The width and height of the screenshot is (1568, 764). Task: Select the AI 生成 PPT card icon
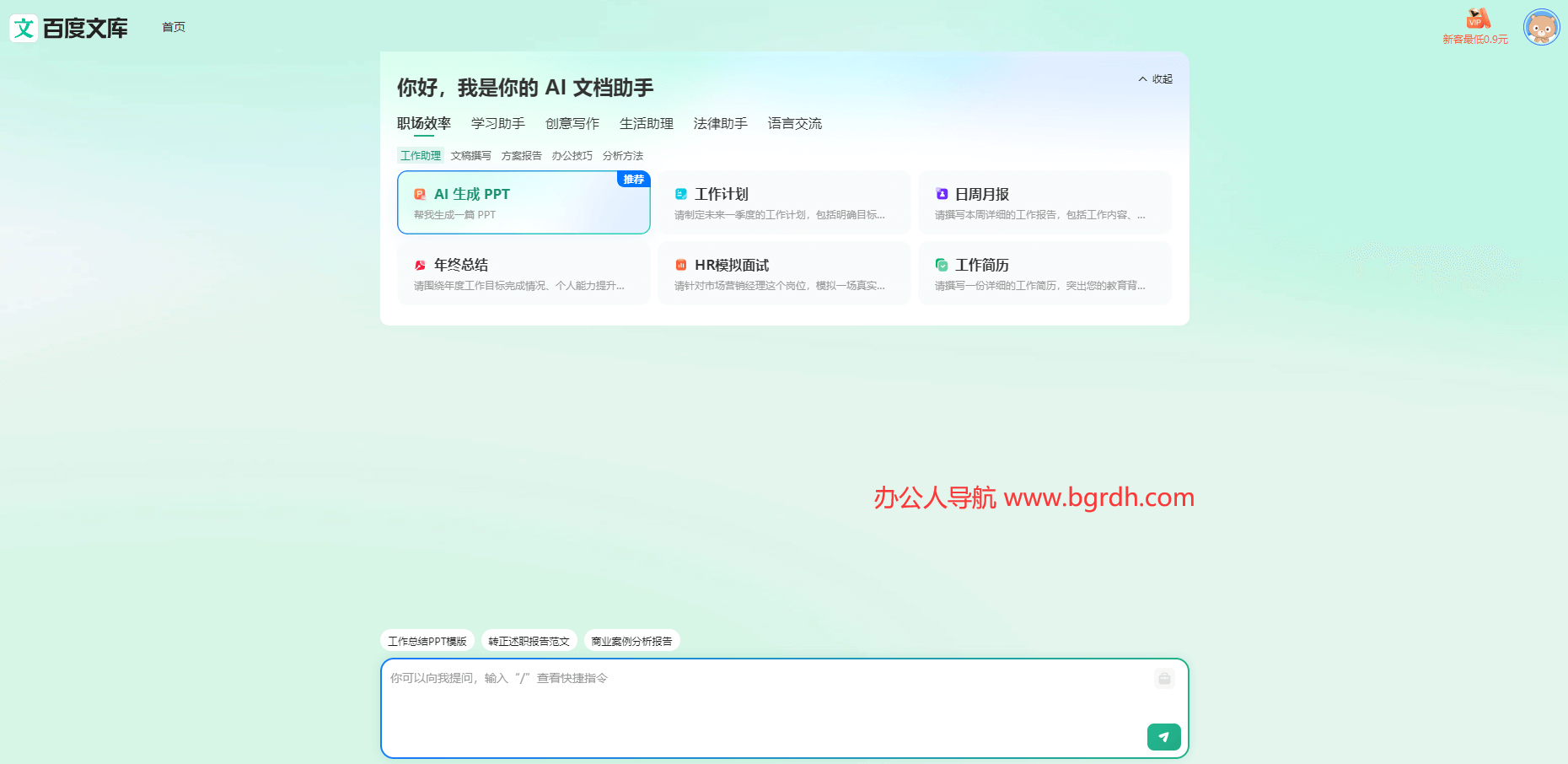pyautogui.click(x=419, y=194)
